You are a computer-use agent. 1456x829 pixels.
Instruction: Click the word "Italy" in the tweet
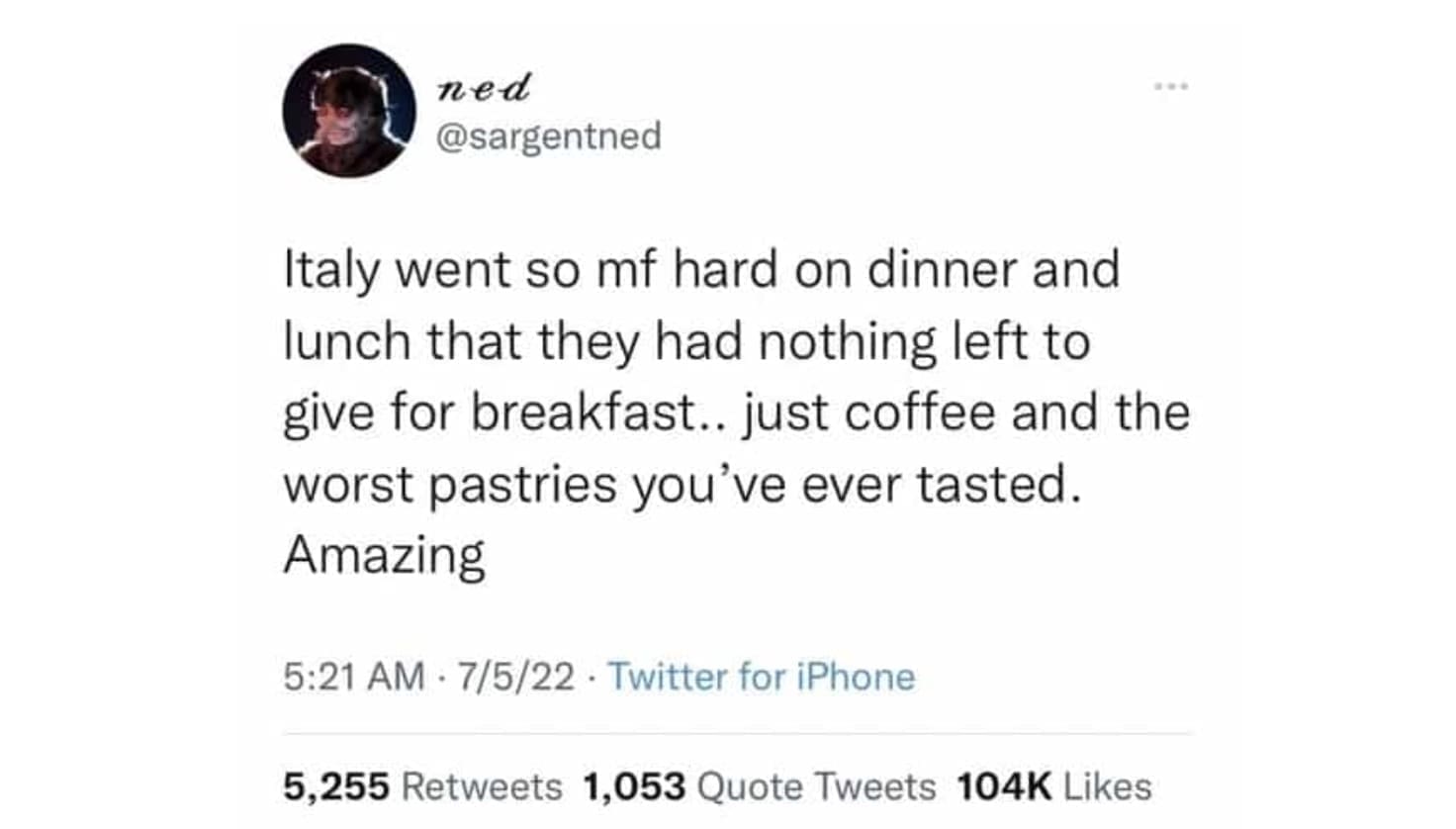[331, 270]
